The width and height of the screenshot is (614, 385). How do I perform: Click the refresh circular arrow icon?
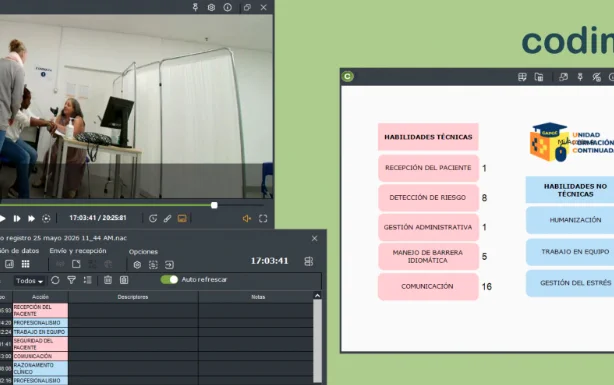click(x=55, y=280)
